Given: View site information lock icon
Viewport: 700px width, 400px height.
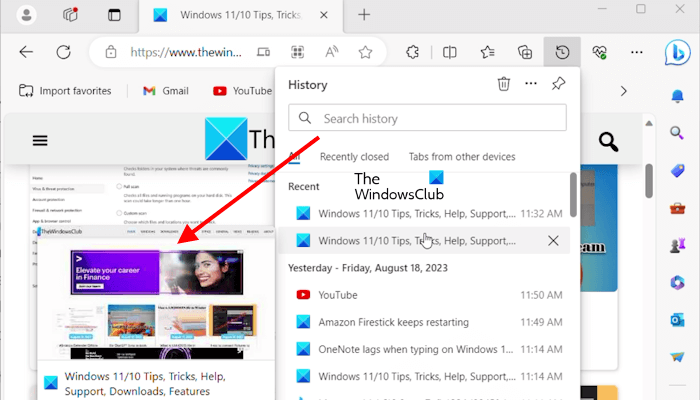Looking at the screenshot, I should [111, 52].
